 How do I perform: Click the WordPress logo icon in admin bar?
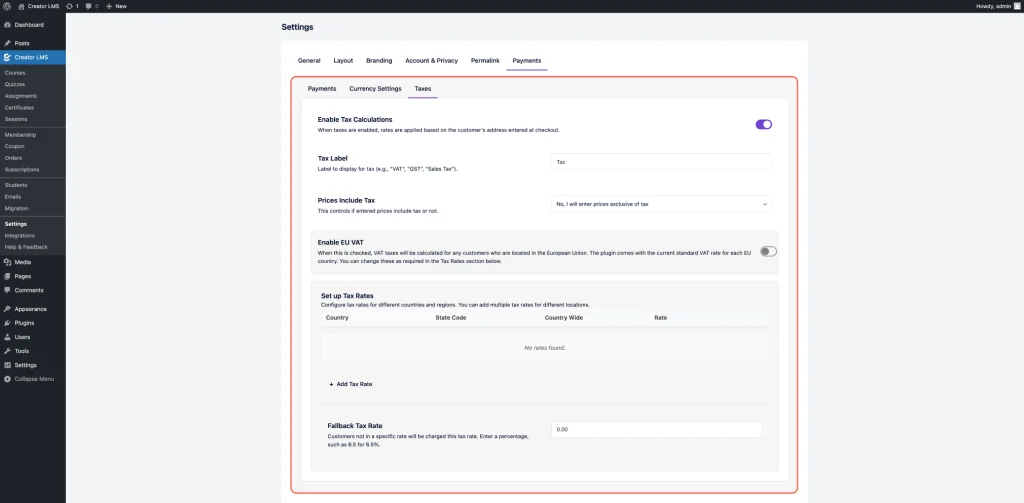click(7, 6)
